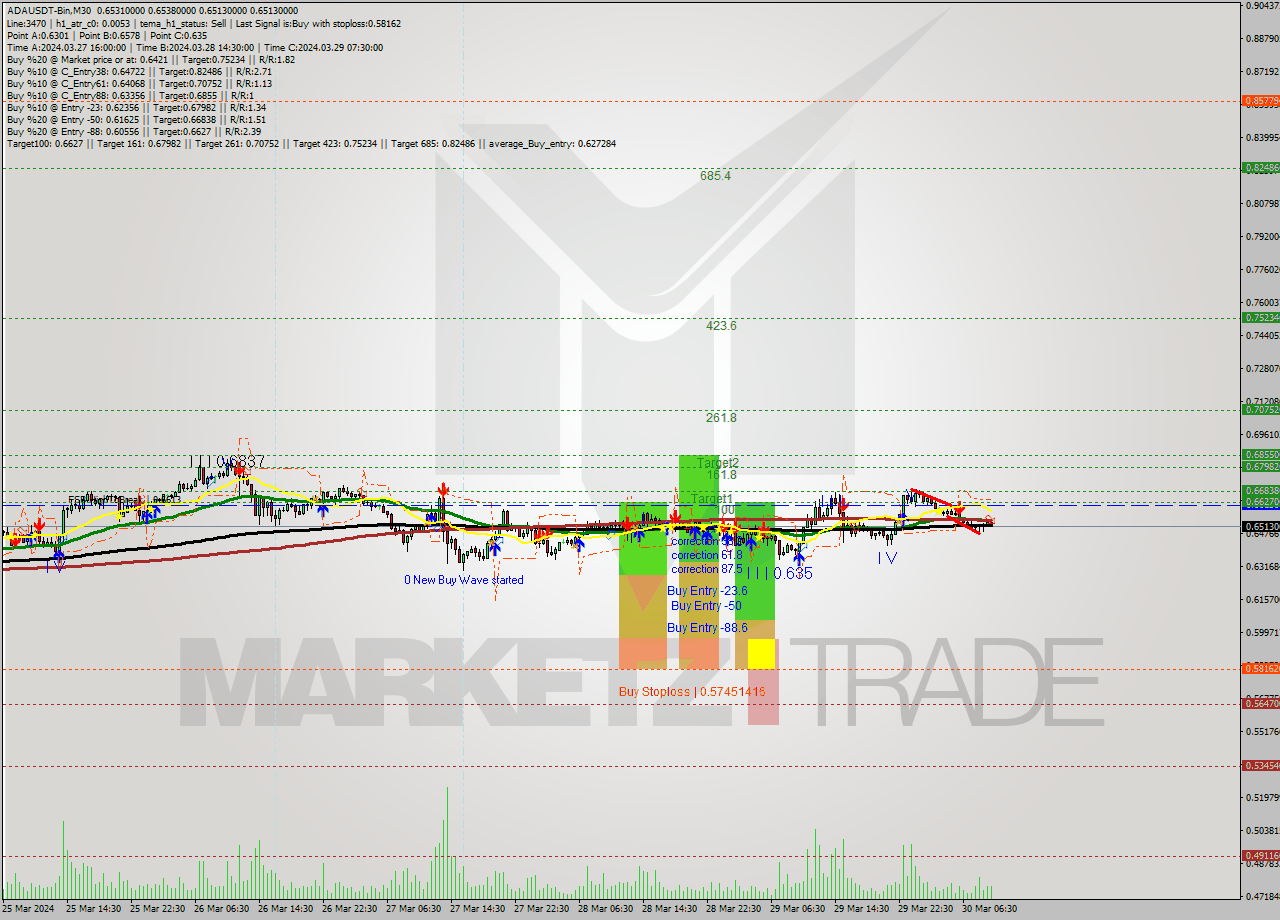The height and width of the screenshot is (920, 1280).
Task: Click the 'Line:3470' indicator status line
Action: tap(202, 23)
